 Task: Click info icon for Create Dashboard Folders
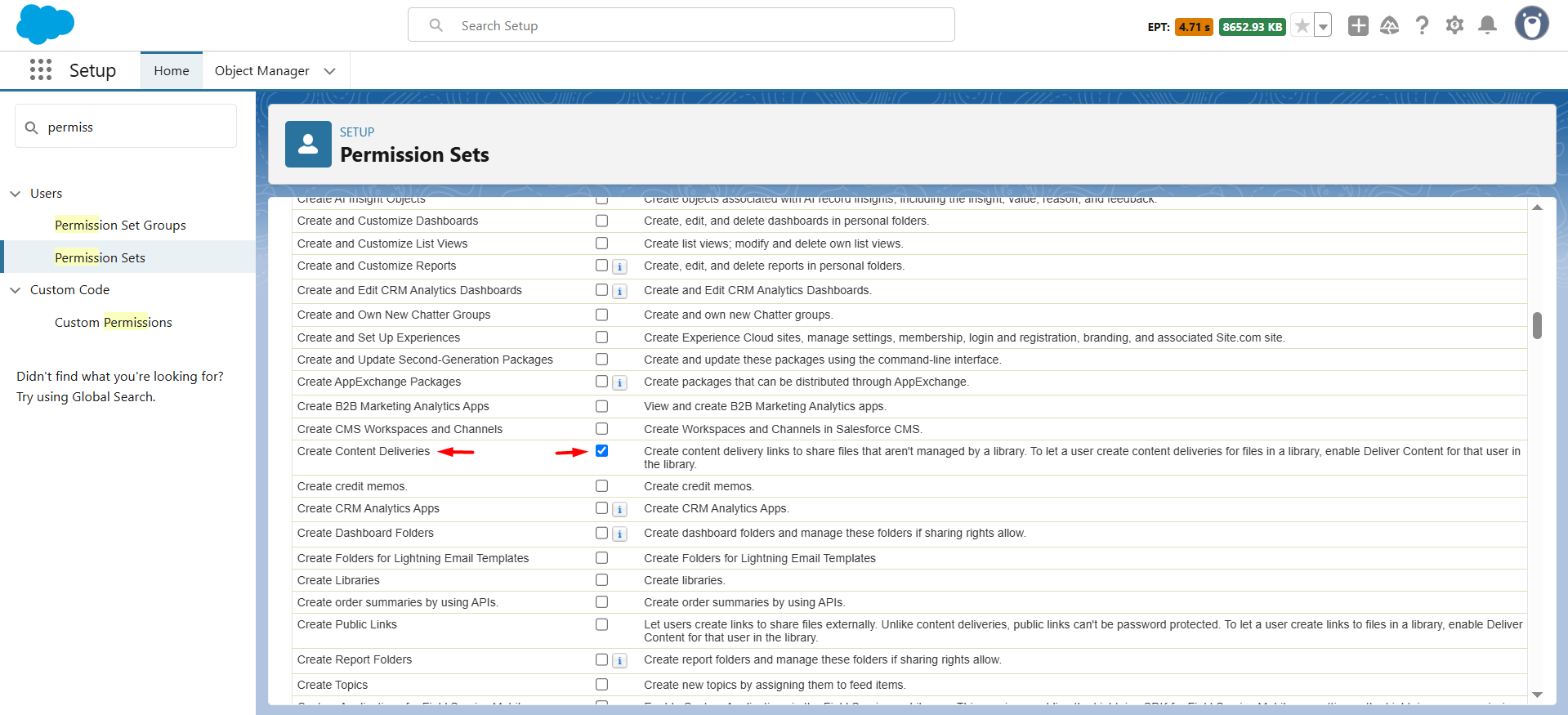(x=620, y=534)
